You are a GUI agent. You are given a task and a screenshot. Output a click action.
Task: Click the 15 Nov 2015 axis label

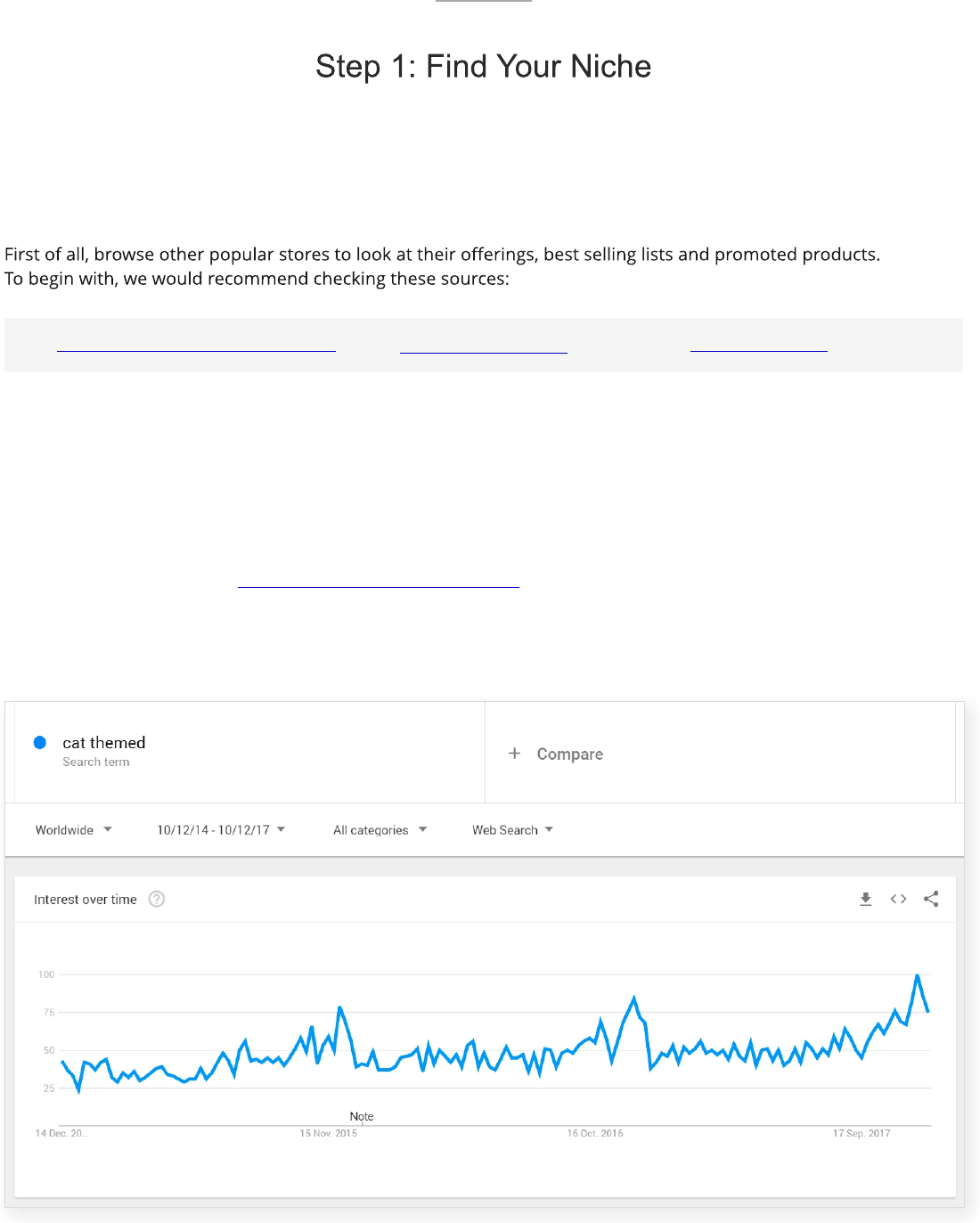pyautogui.click(x=328, y=1133)
